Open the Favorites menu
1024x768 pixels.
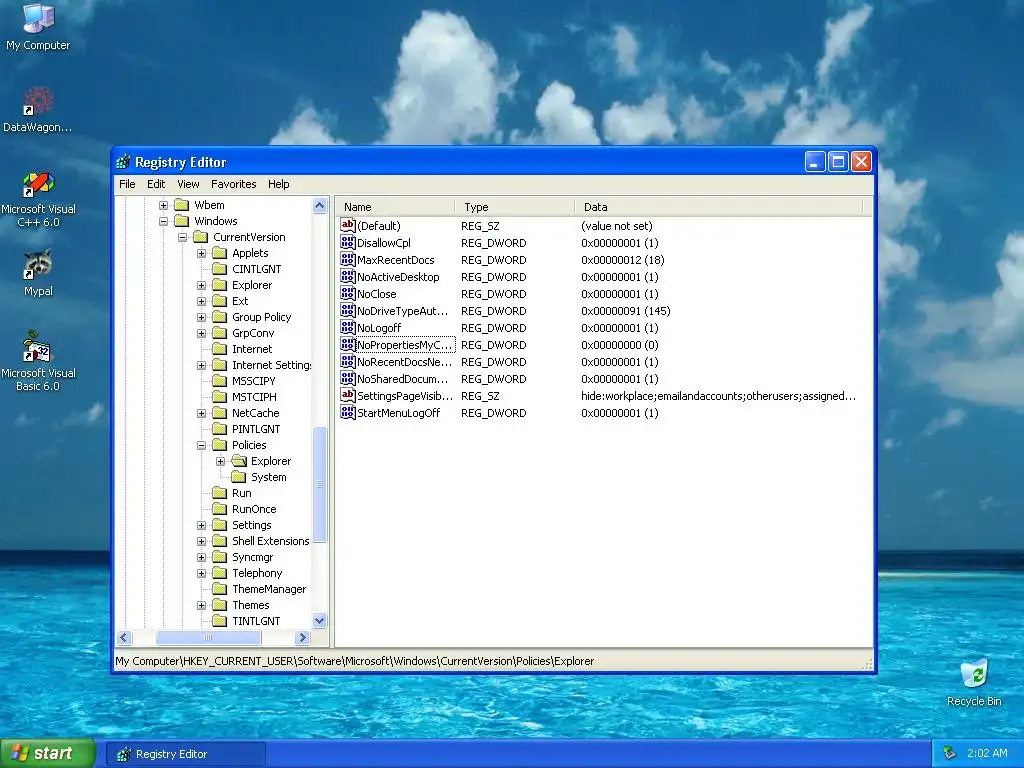pyautogui.click(x=233, y=184)
